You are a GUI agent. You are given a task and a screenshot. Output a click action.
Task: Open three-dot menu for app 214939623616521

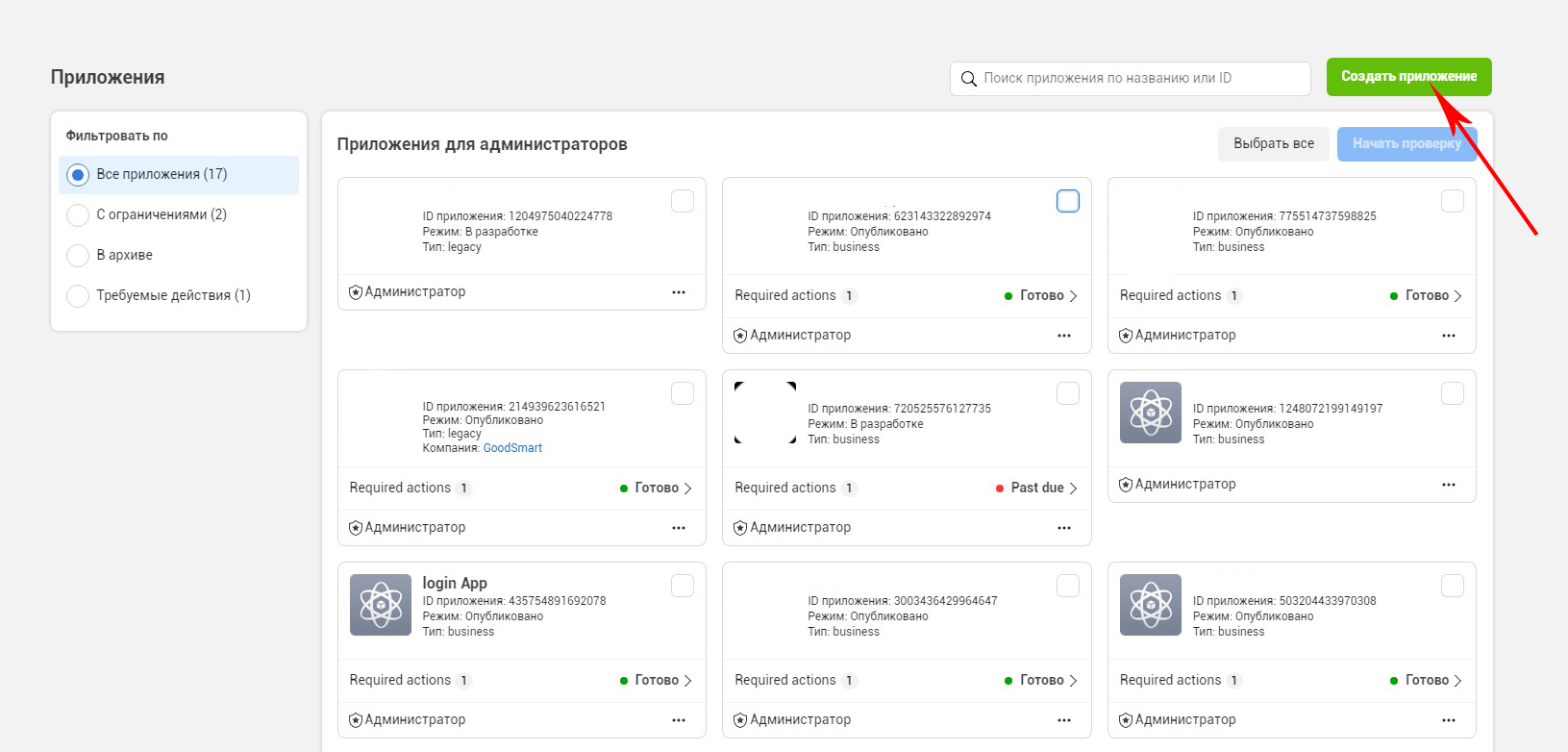tap(679, 528)
